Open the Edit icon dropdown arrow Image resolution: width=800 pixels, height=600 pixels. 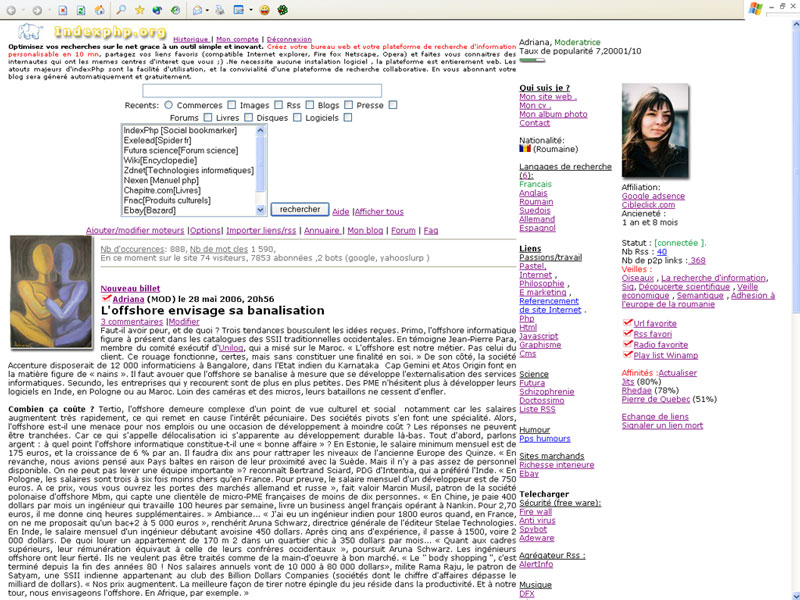(x=251, y=10)
